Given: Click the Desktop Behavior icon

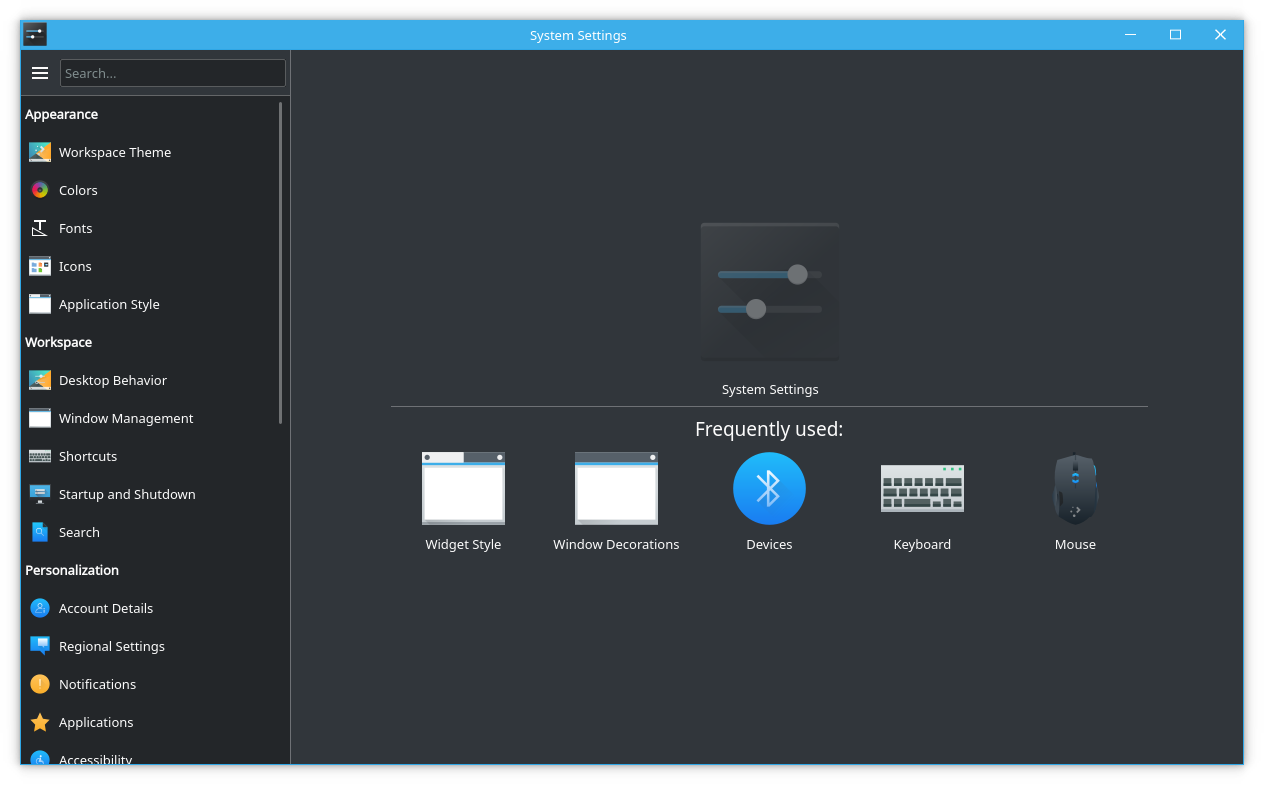Looking at the screenshot, I should (40, 380).
